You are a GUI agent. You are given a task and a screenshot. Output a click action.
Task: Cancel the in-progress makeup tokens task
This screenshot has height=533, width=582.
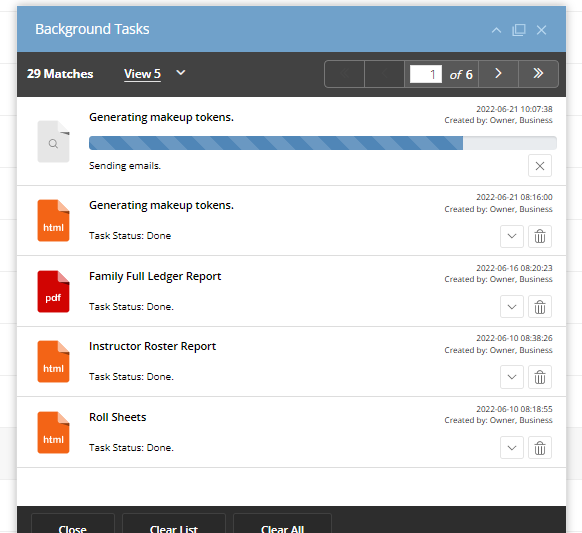[540, 166]
